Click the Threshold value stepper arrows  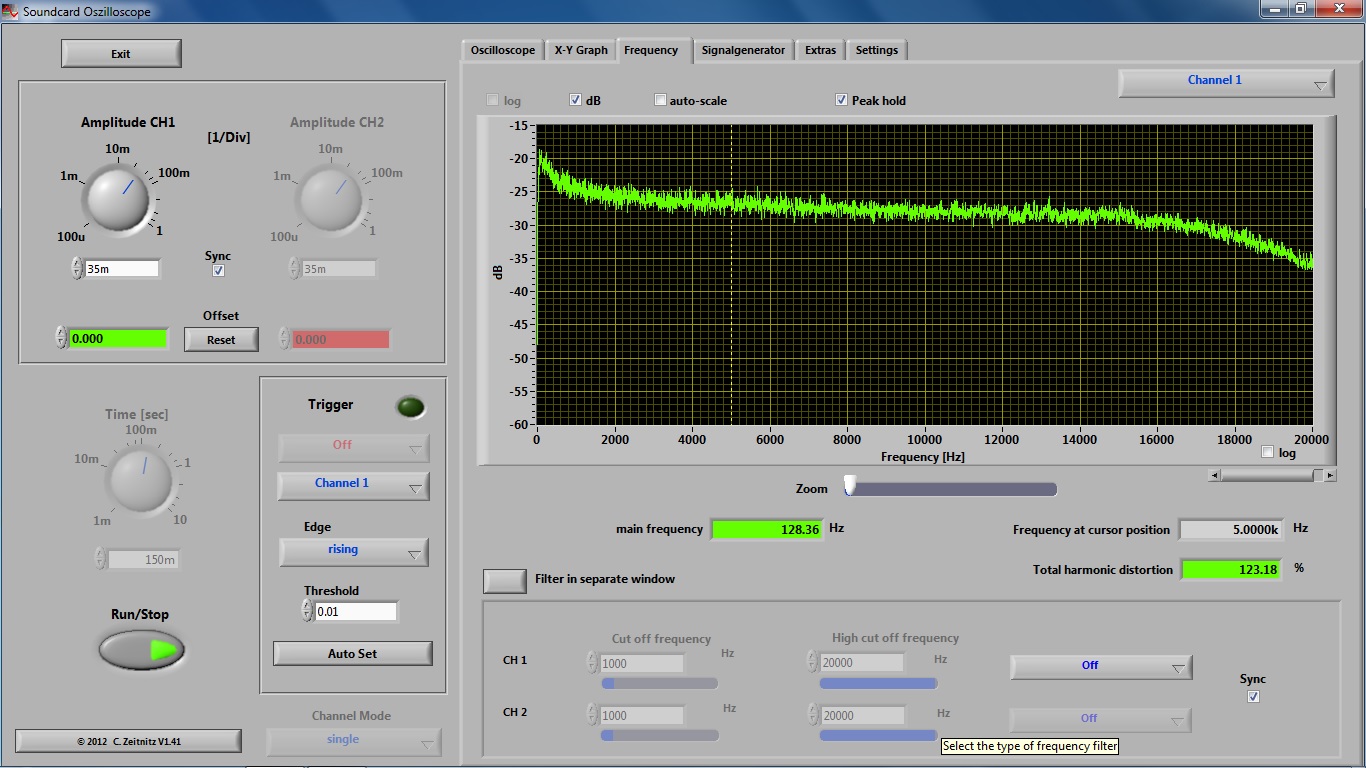tap(307, 611)
